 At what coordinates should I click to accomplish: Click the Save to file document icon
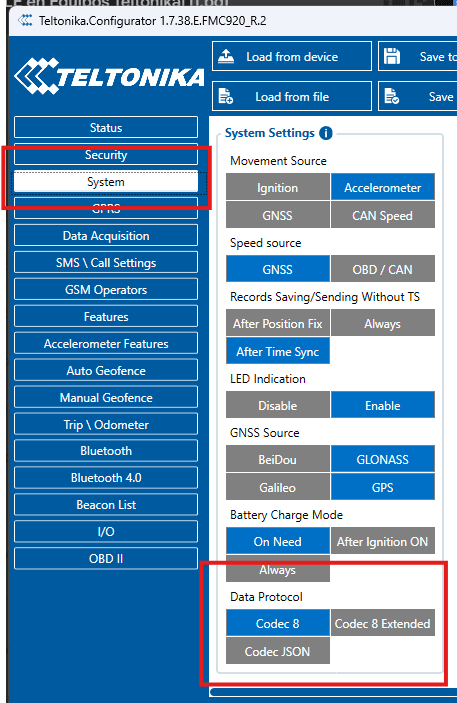coord(392,96)
